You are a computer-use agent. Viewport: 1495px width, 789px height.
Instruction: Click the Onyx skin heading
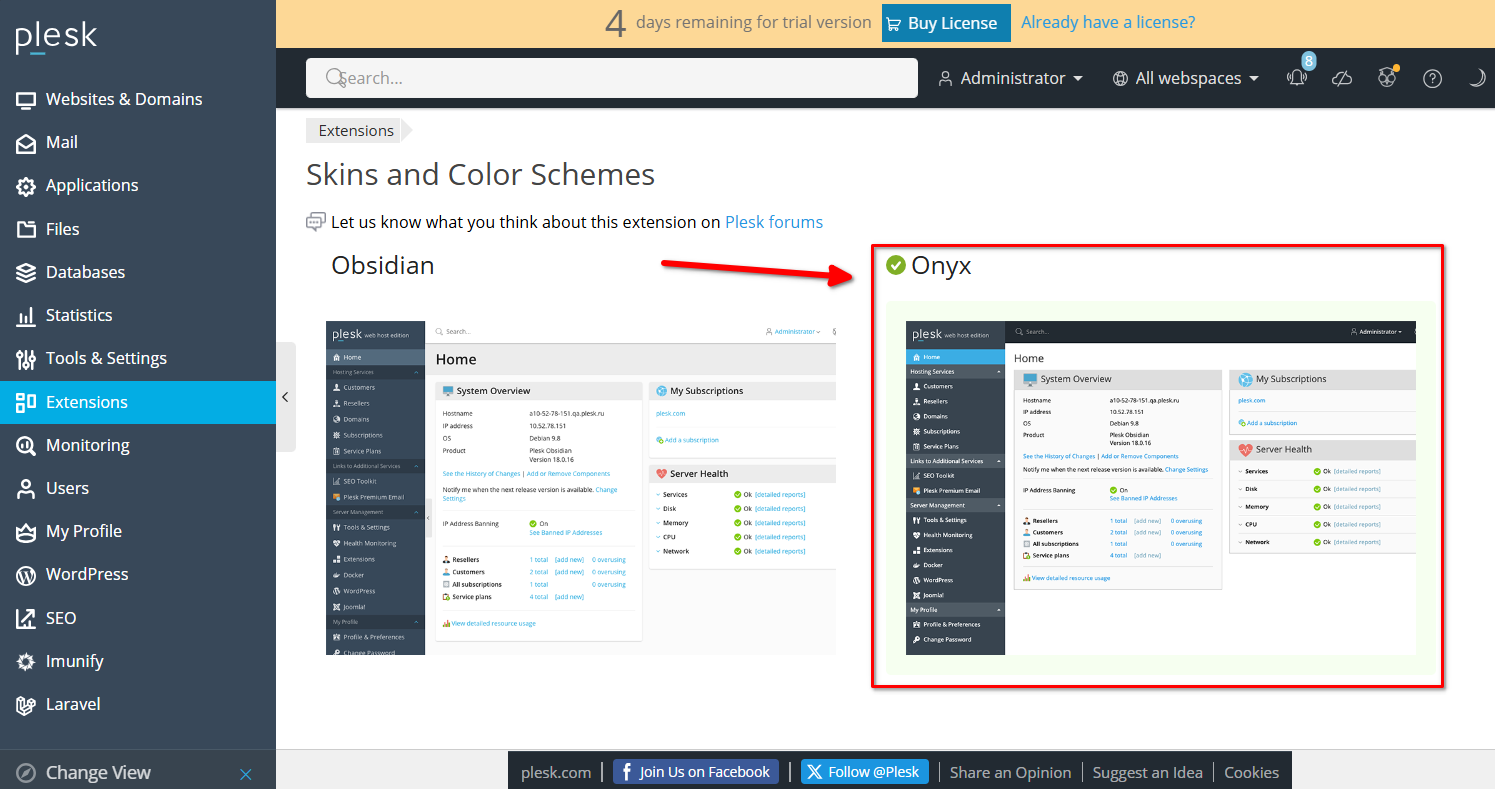[x=941, y=265]
